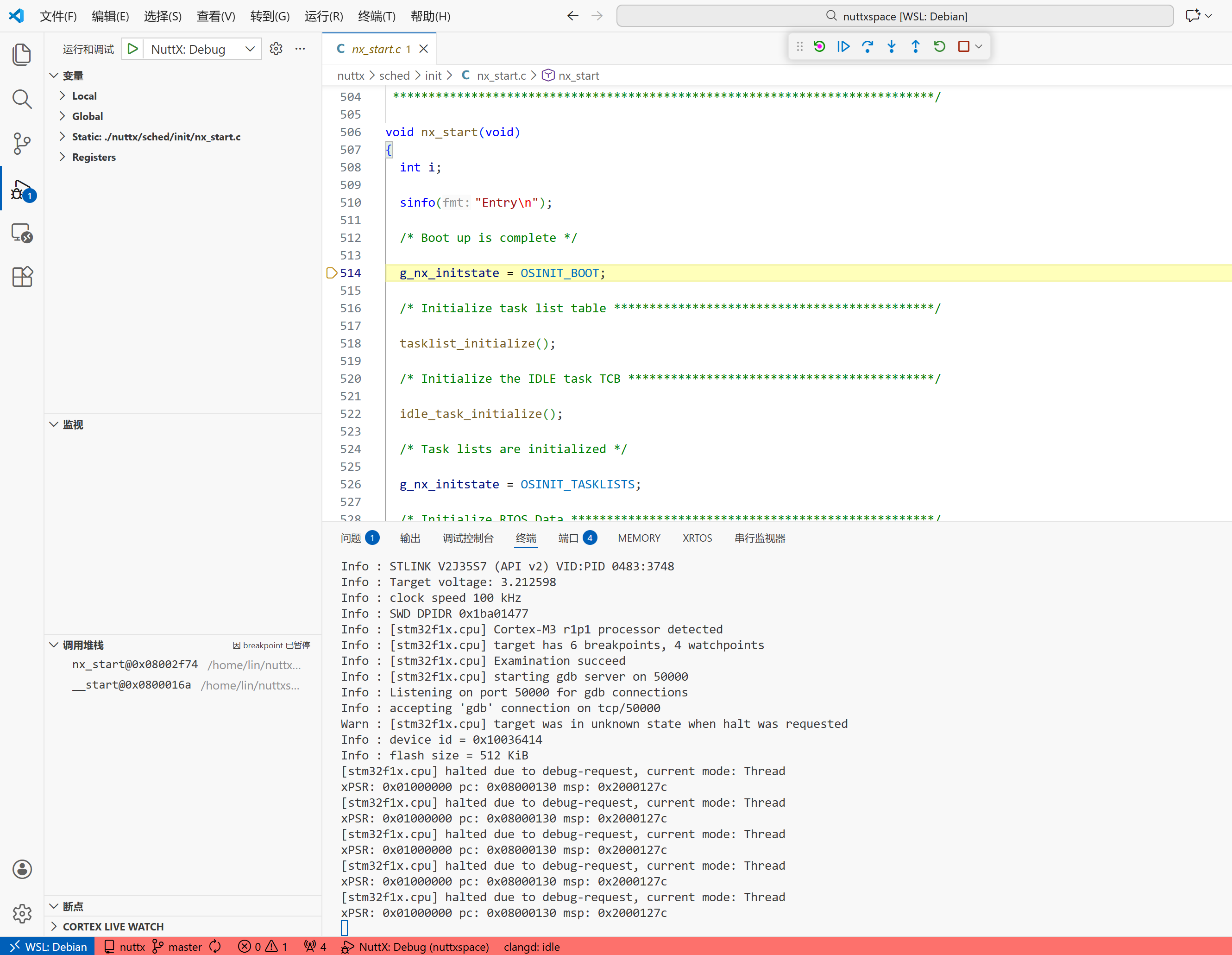Screen dimensions: 1232x955
Task: Click the nuttxspace command center search box
Action: (x=895, y=16)
